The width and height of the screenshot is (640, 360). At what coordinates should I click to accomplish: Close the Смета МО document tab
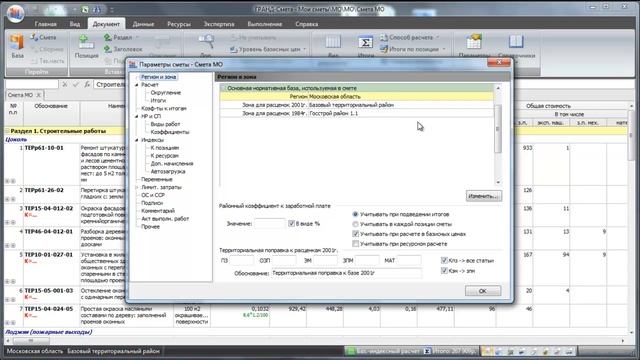[x=38, y=95]
